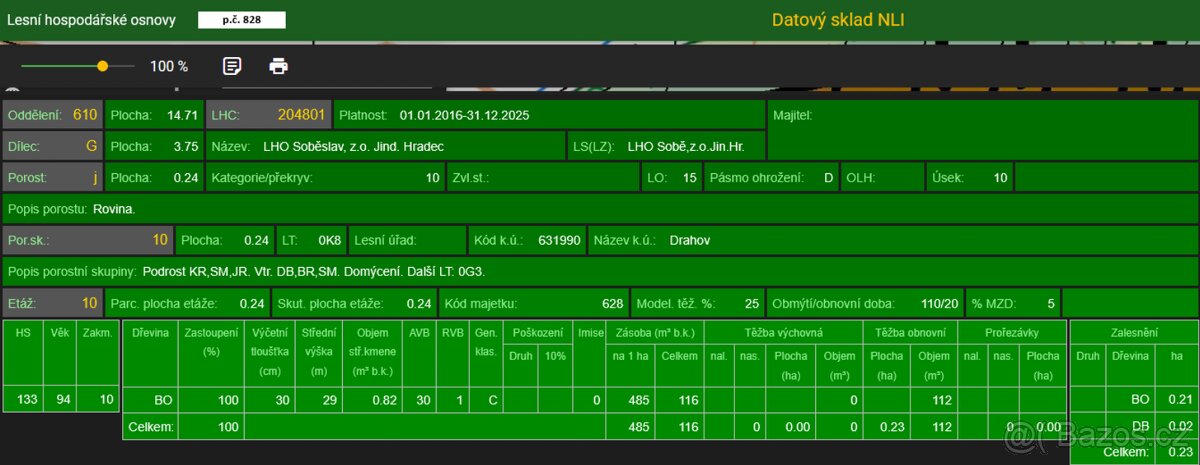The height and width of the screenshot is (465, 1200).
Task: Click the printer icon to print
Action: point(279,66)
